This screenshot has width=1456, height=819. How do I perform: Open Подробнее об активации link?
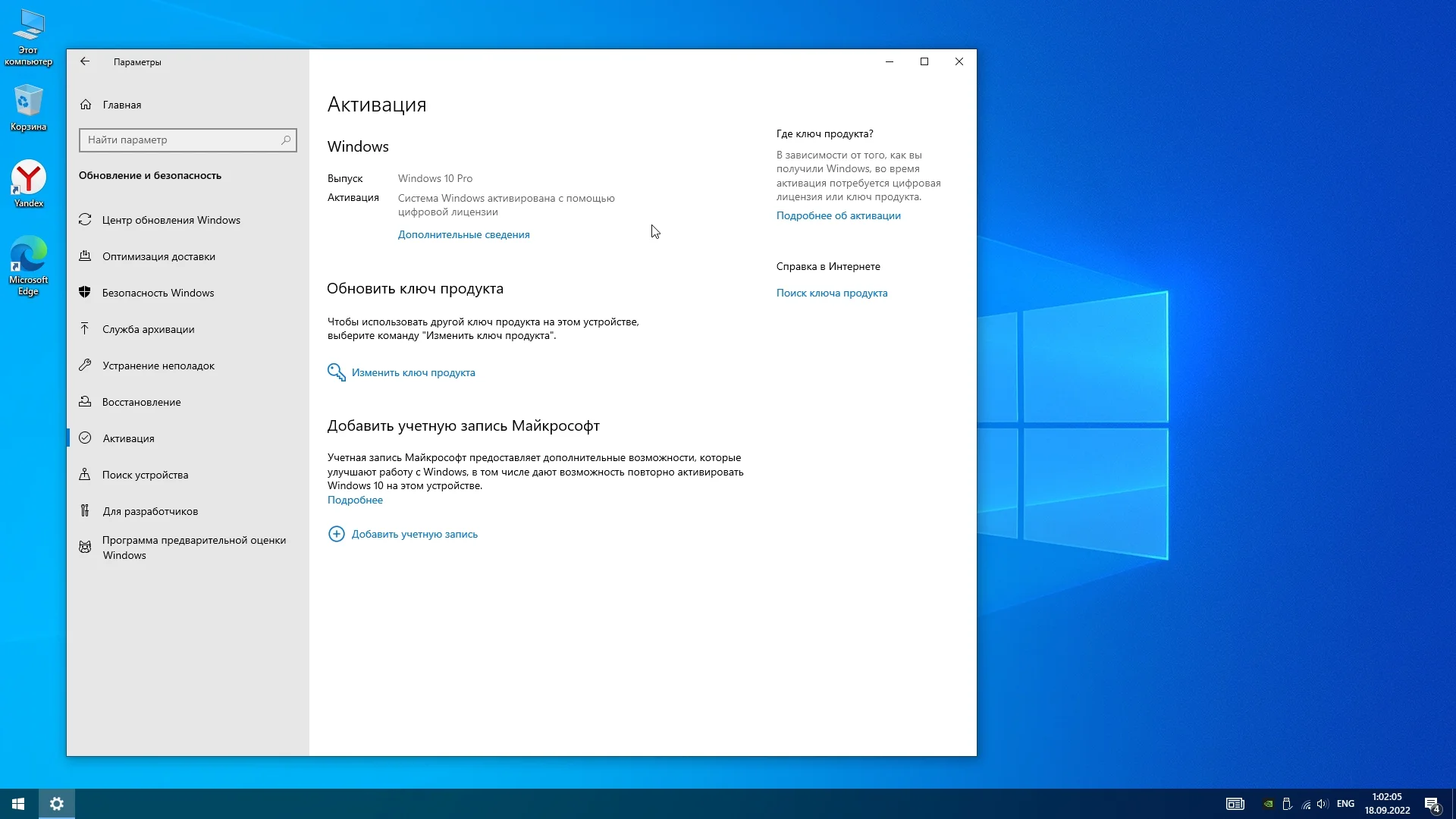pyautogui.click(x=838, y=215)
